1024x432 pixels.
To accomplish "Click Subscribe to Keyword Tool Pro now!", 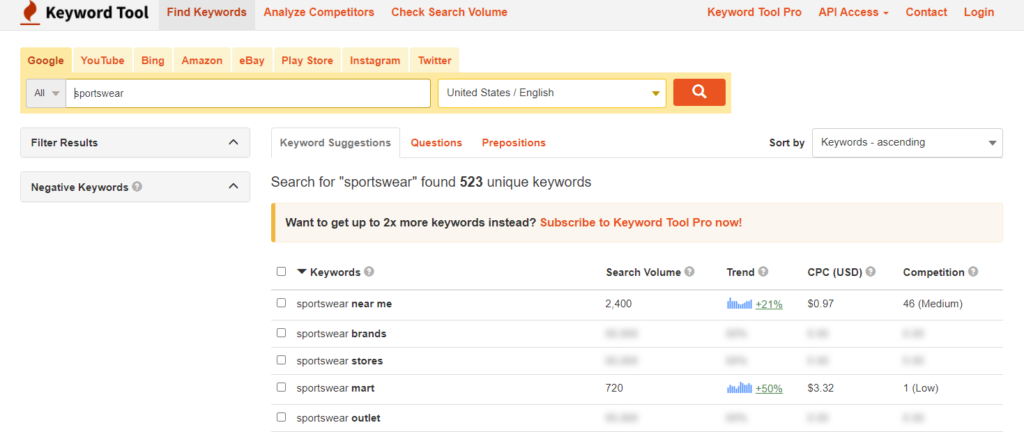I will [x=641, y=223].
